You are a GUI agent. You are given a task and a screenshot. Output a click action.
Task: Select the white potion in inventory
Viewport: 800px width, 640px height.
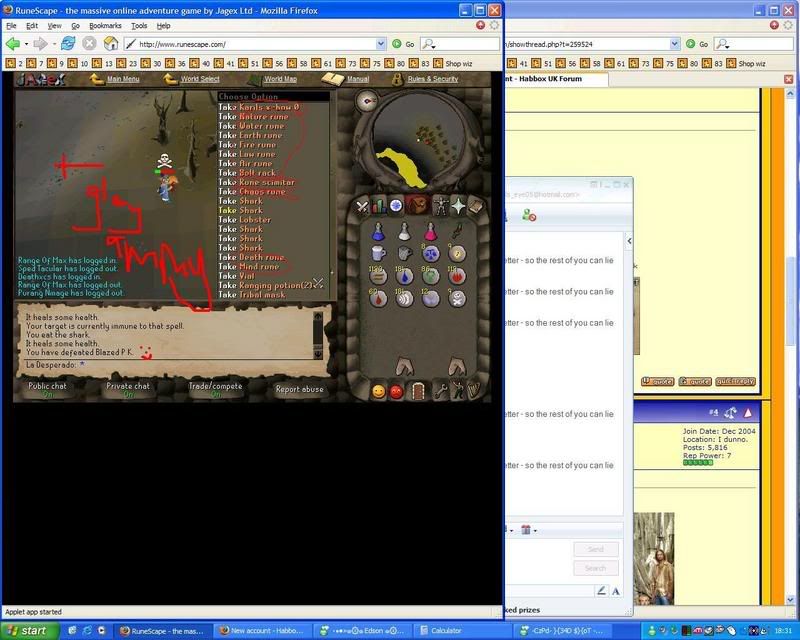(404, 232)
